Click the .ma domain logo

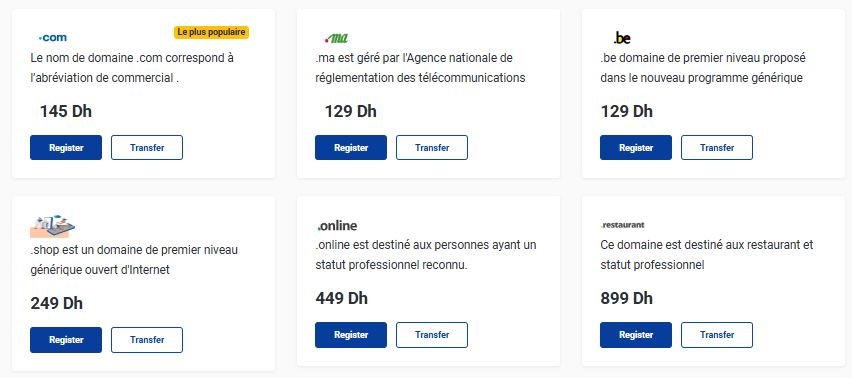click(x=336, y=38)
